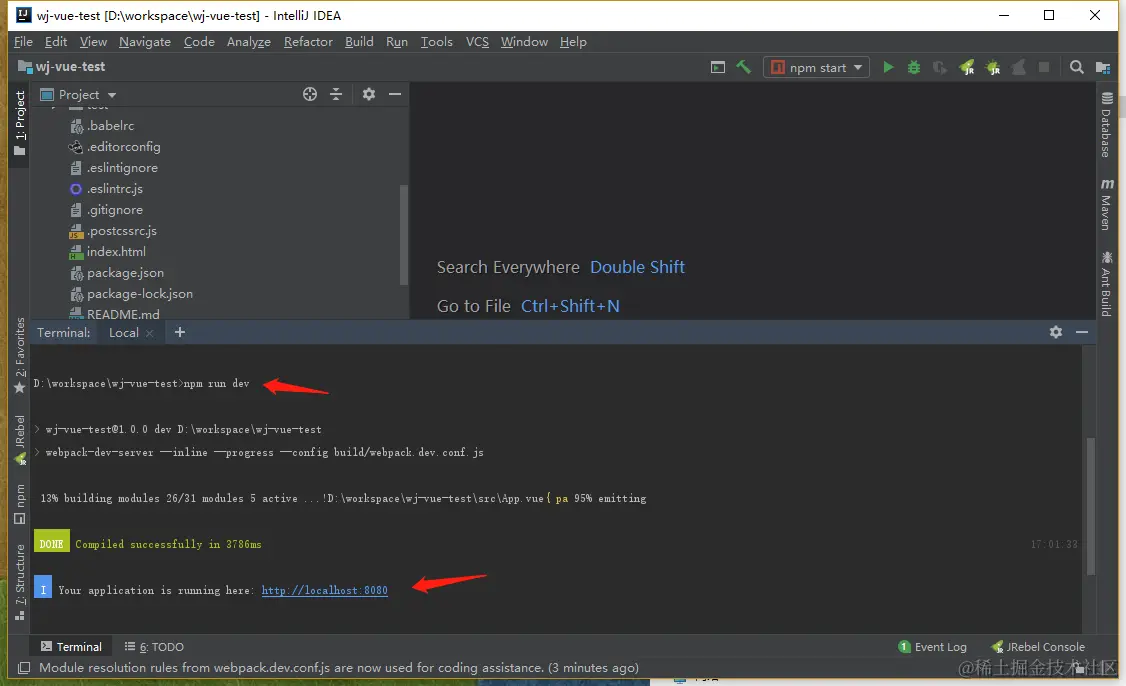Open the Refactor menu
Screen dimensions: 1126x686
308,42
